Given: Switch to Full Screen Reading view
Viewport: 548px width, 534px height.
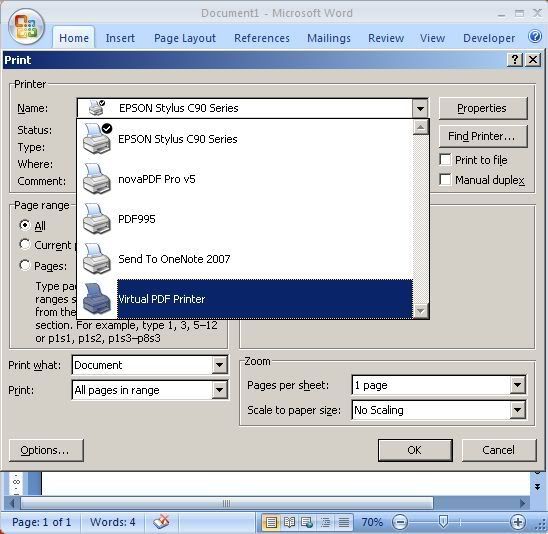Looking at the screenshot, I should (289, 522).
